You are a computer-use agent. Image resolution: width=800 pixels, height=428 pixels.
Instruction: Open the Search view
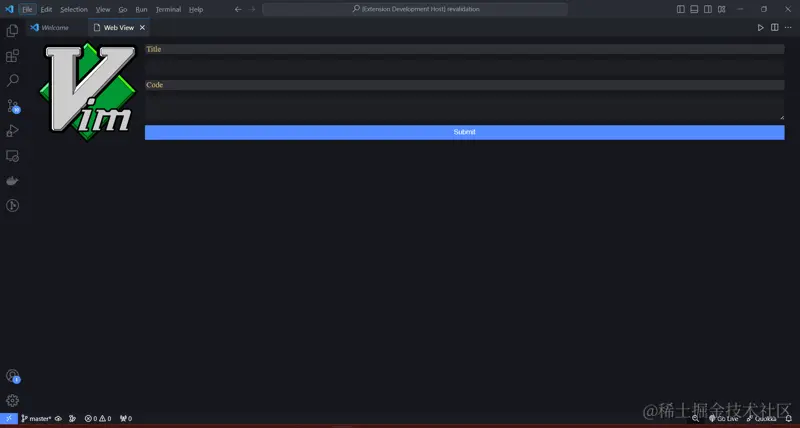[12, 81]
